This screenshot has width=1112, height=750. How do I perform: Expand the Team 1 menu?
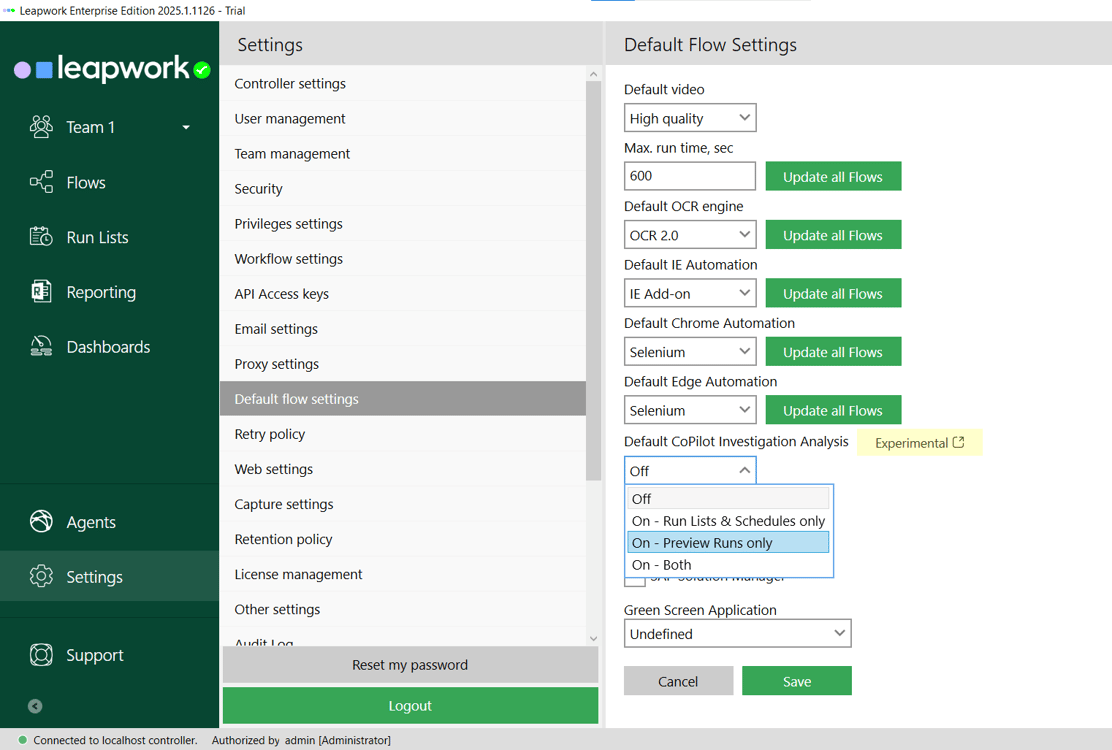click(x=184, y=127)
